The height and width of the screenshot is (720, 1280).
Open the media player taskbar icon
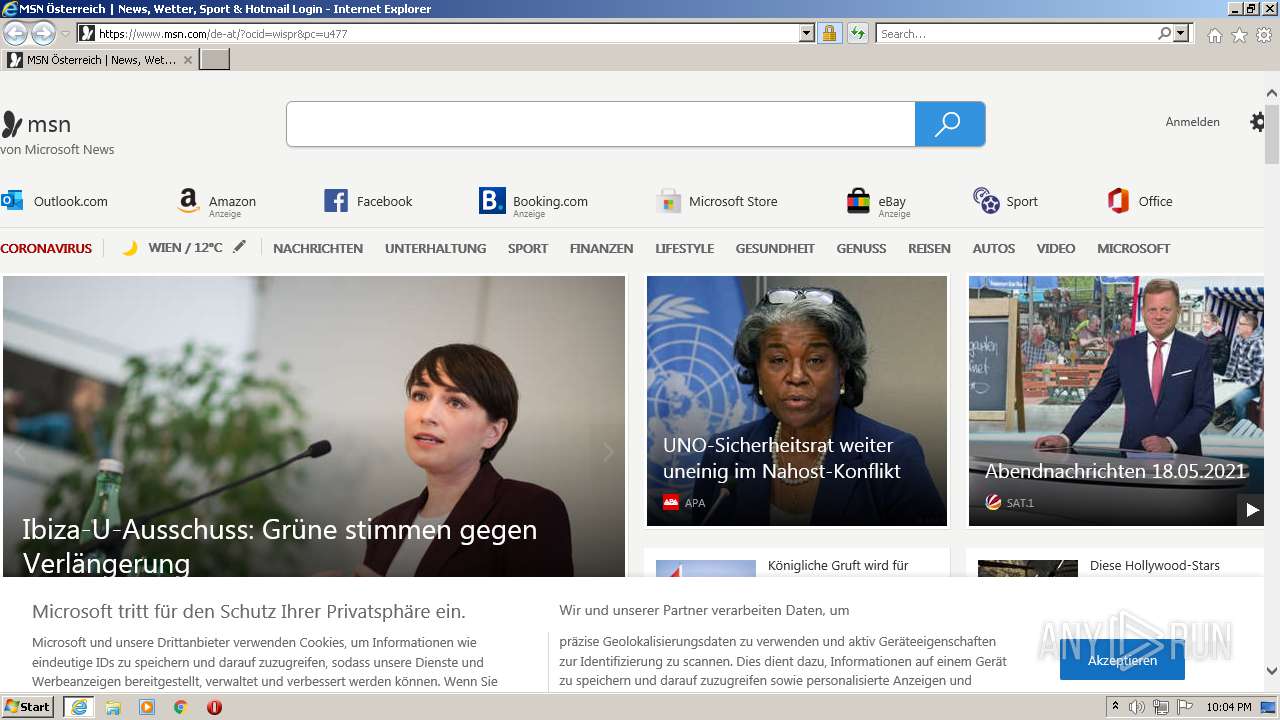coord(147,707)
